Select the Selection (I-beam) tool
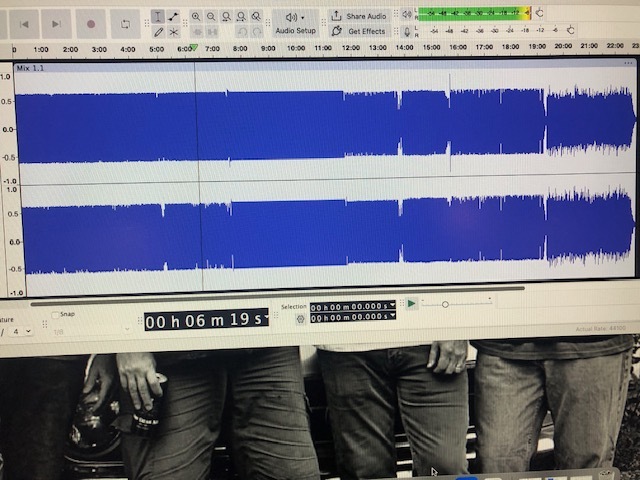The image size is (640, 480). [158, 17]
